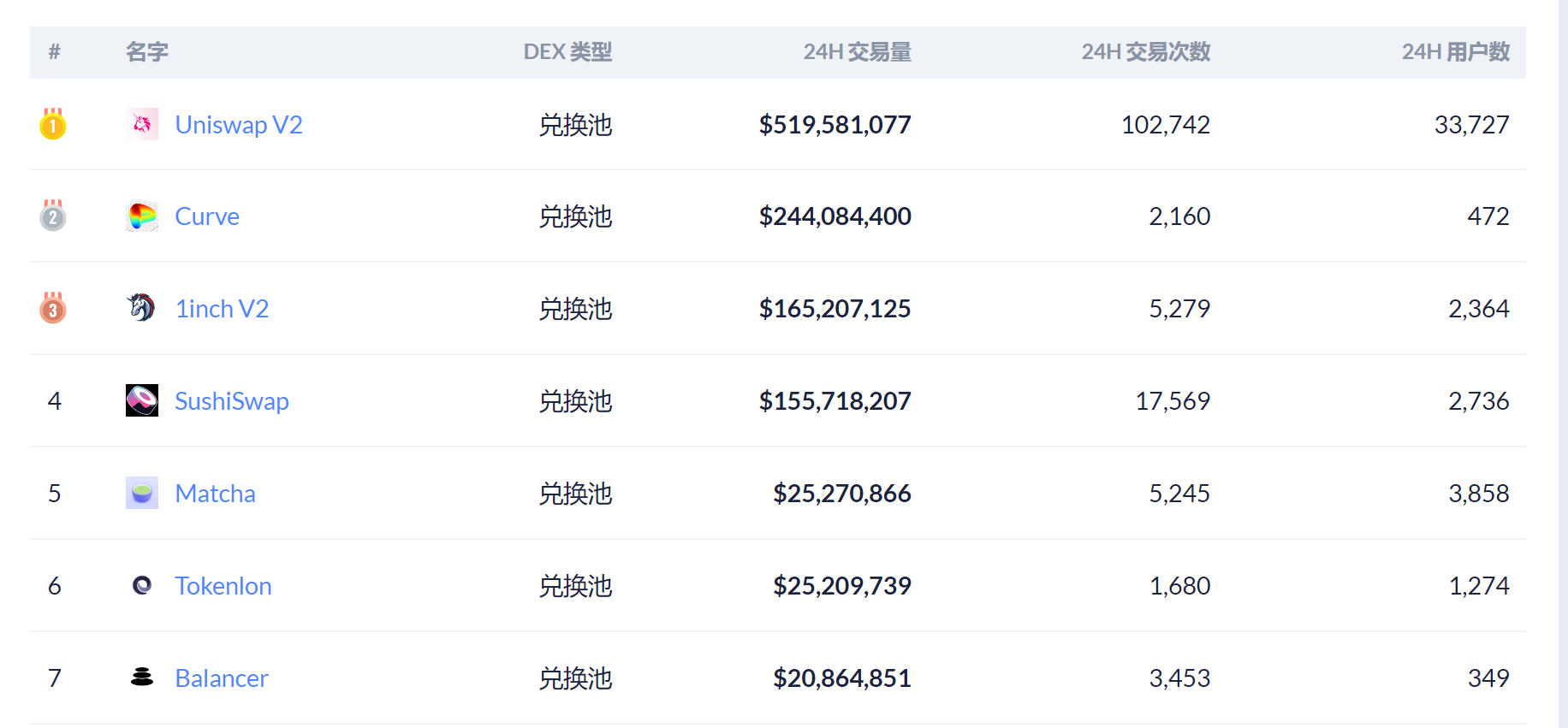
Task: Open the Tokenlon link
Action: click(223, 586)
